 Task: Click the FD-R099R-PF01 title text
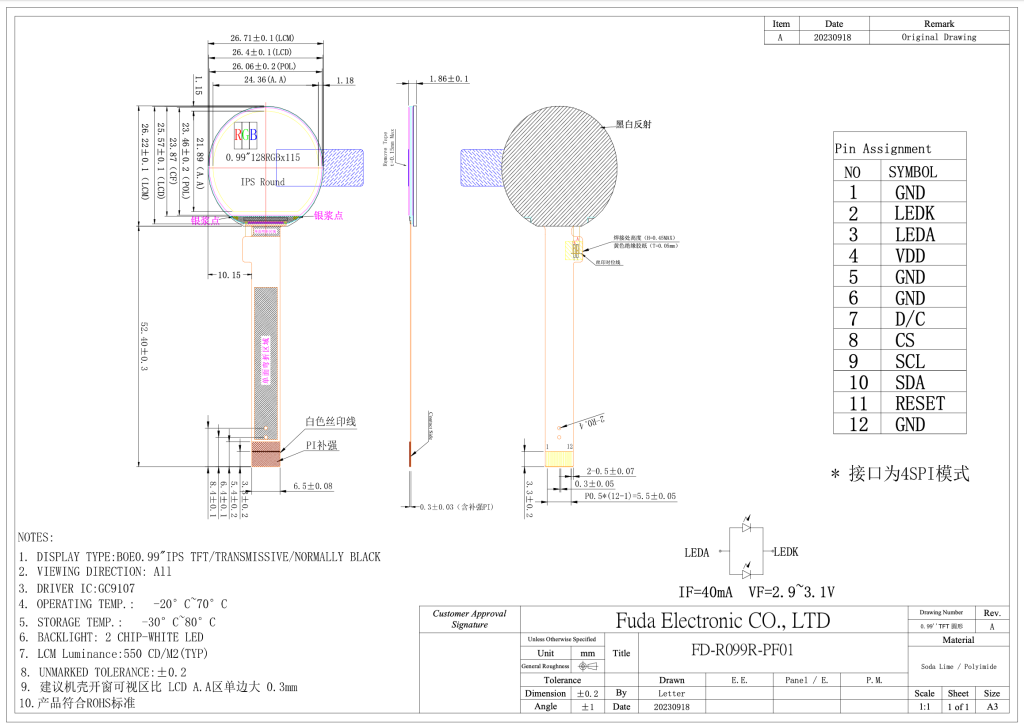point(729,650)
